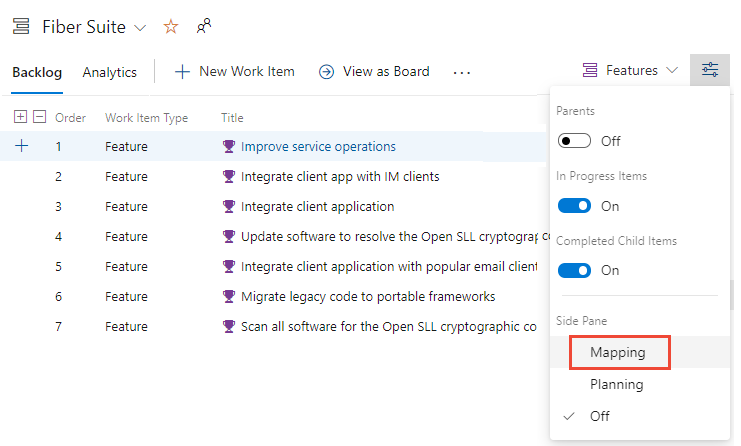Open Integrate client application feature
Screen dimensions: 741x446
[x=318, y=206]
